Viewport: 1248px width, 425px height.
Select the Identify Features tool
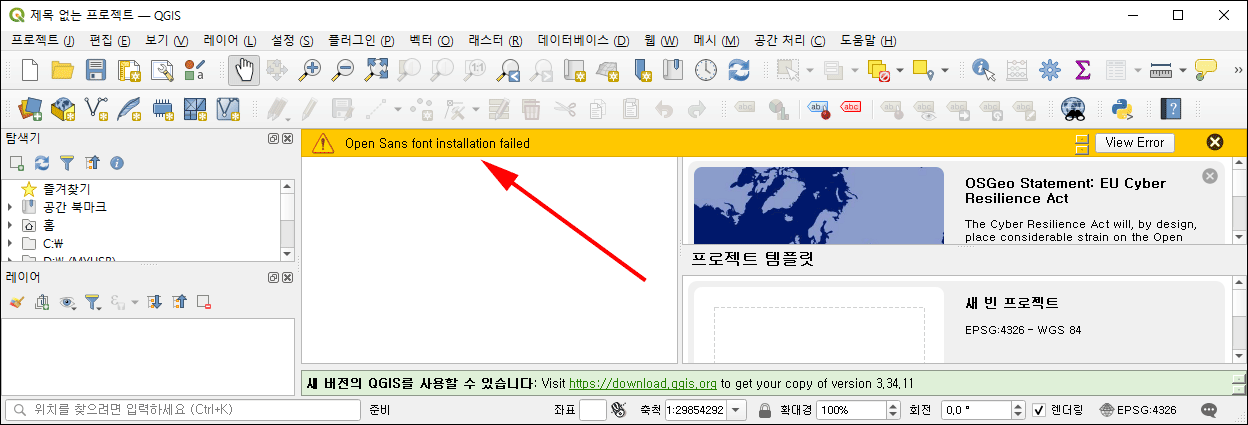point(984,70)
